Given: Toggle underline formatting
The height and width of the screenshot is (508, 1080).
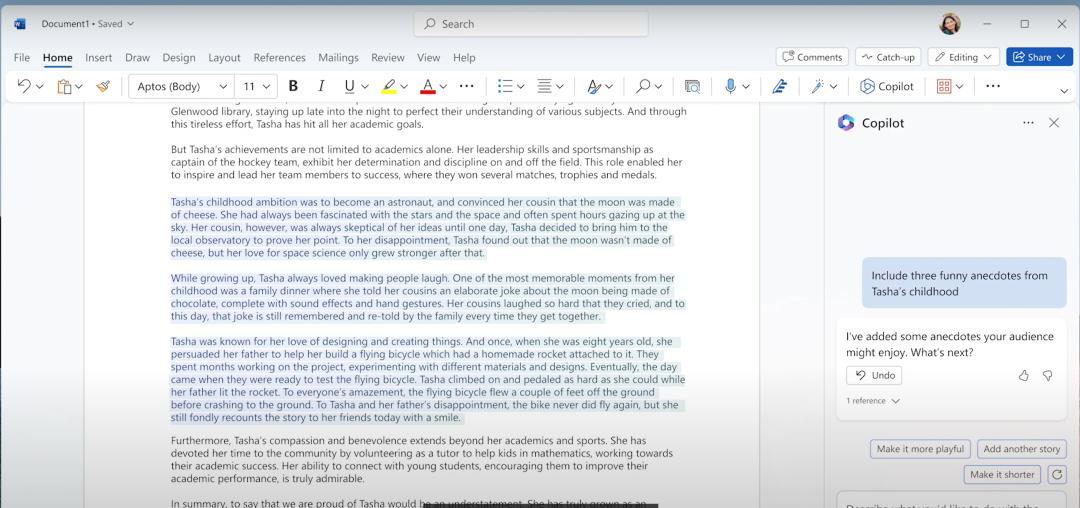Looking at the screenshot, I should 349,86.
